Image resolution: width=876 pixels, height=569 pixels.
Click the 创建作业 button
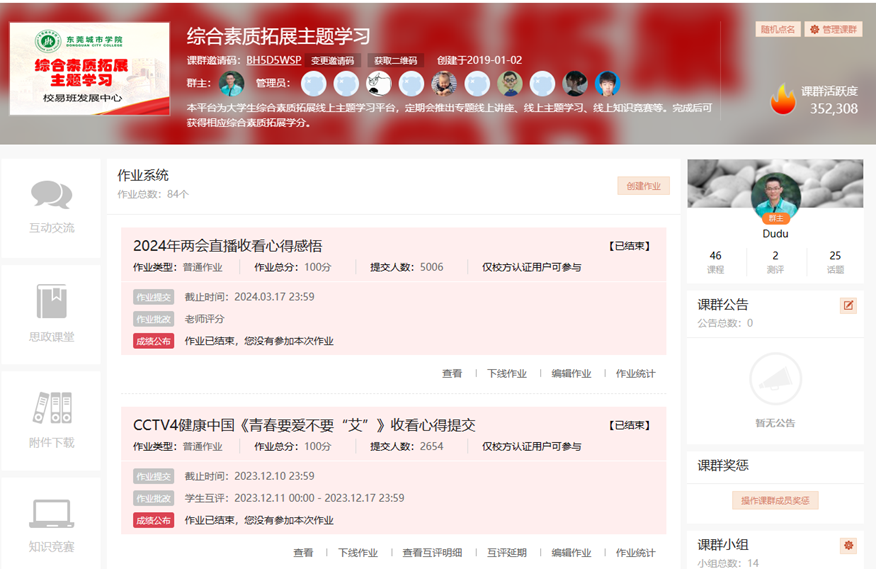643,186
